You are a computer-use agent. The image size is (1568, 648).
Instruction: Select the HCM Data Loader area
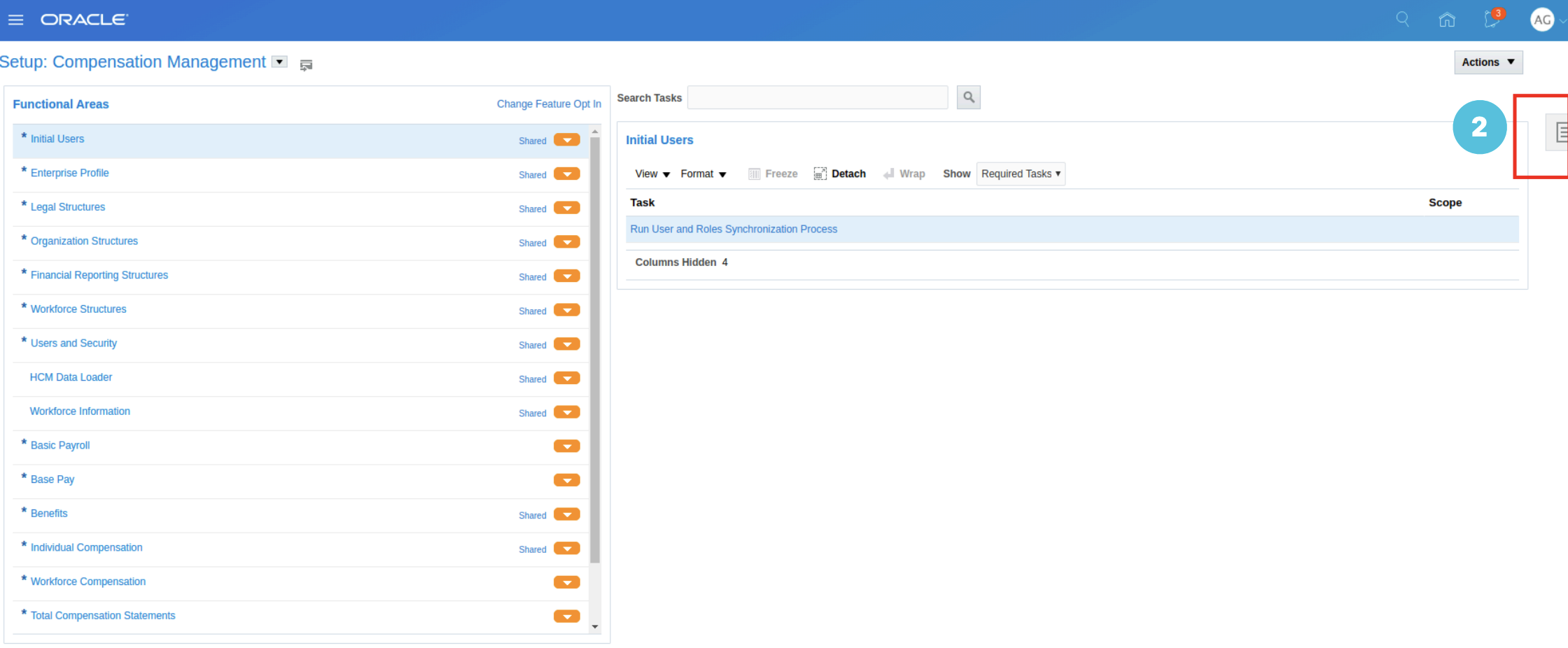click(x=71, y=377)
